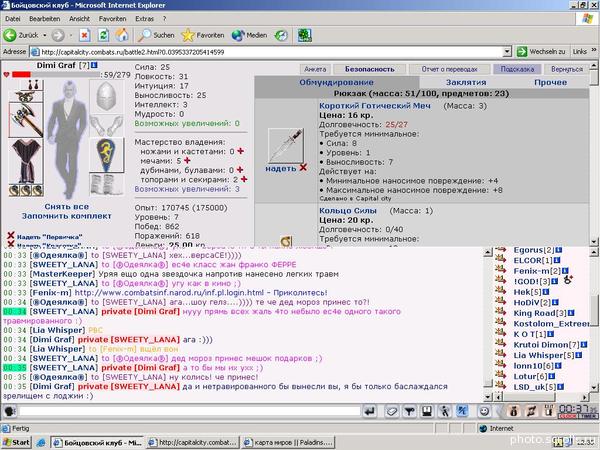Viewport: 600px width, 450px height.
Task: Click the надеть link under the sword
Action: point(281,168)
